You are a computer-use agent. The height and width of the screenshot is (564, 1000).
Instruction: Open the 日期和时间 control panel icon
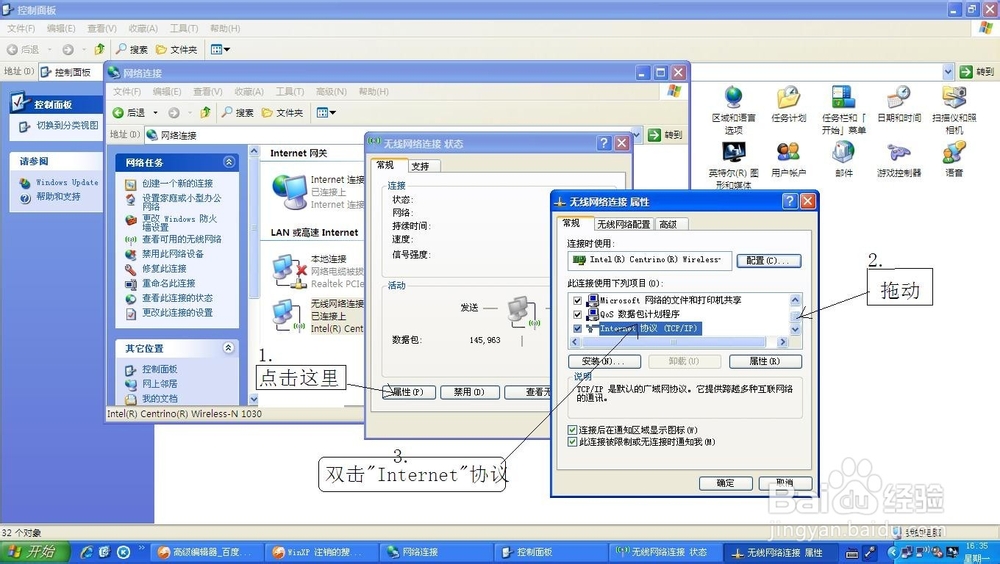tap(899, 98)
